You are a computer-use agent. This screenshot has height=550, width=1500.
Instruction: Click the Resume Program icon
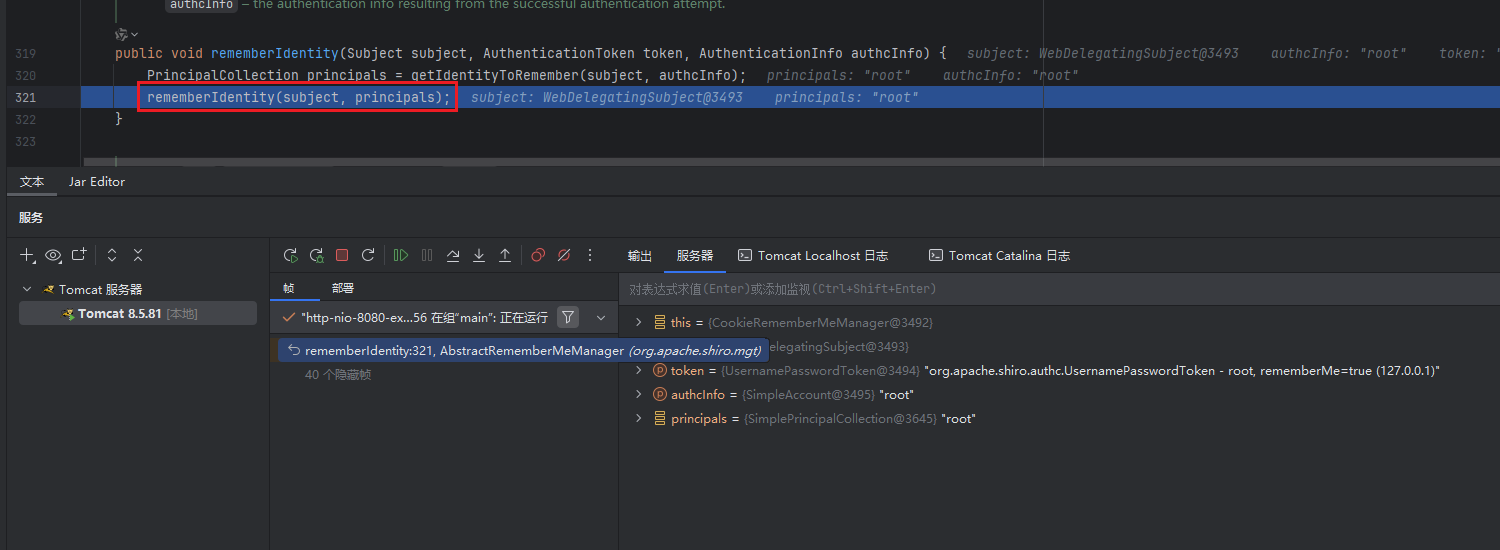click(401, 256)
